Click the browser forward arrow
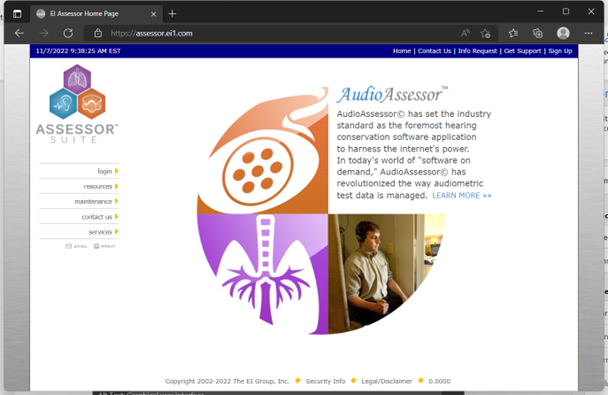 (x=44, y=33)
